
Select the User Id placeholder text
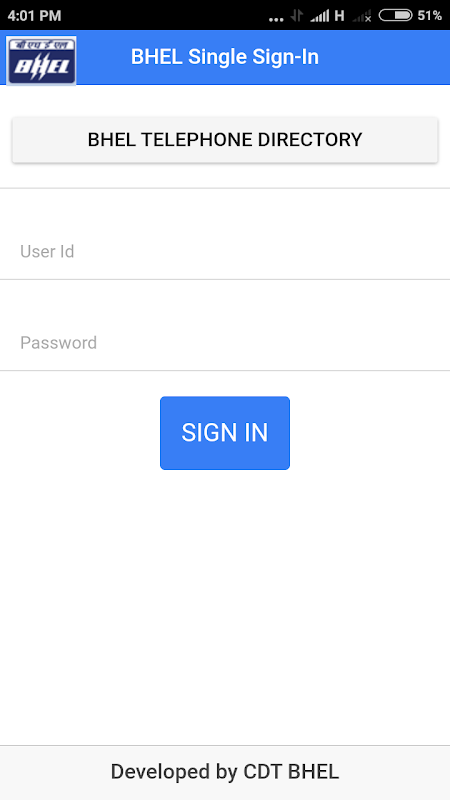(47, 252)
